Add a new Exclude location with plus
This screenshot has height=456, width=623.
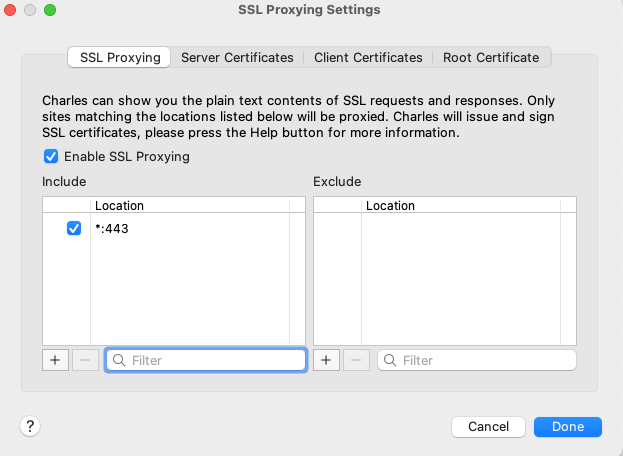click(x=326, y=360)
